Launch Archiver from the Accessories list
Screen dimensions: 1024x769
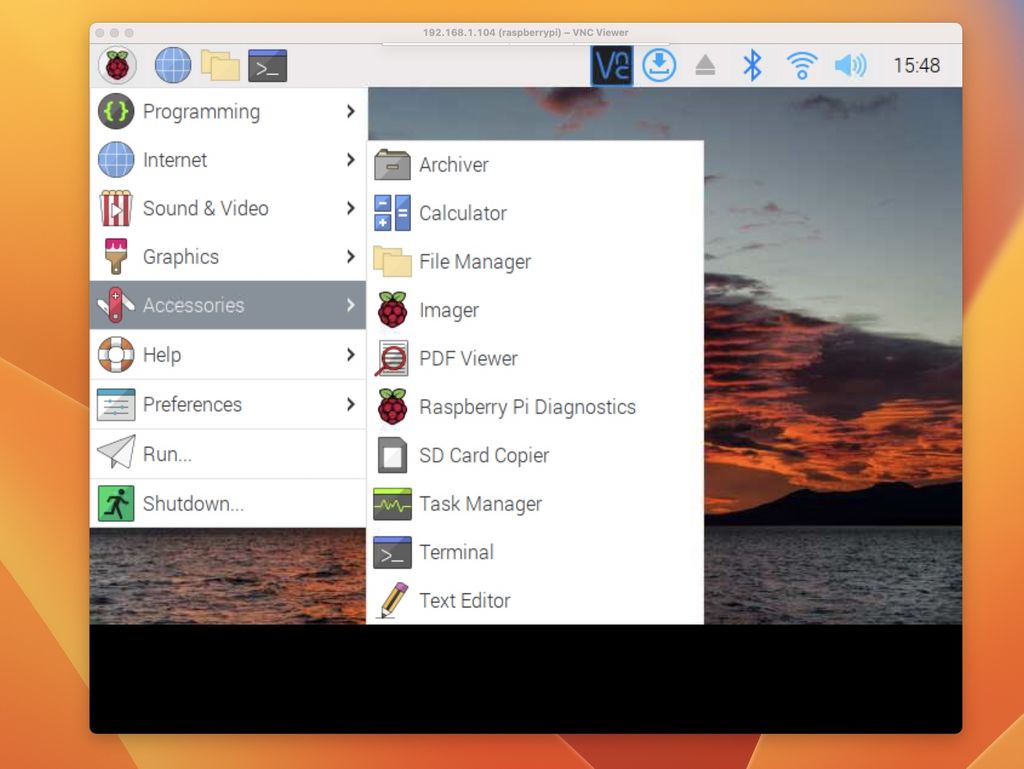click(536, 165)
